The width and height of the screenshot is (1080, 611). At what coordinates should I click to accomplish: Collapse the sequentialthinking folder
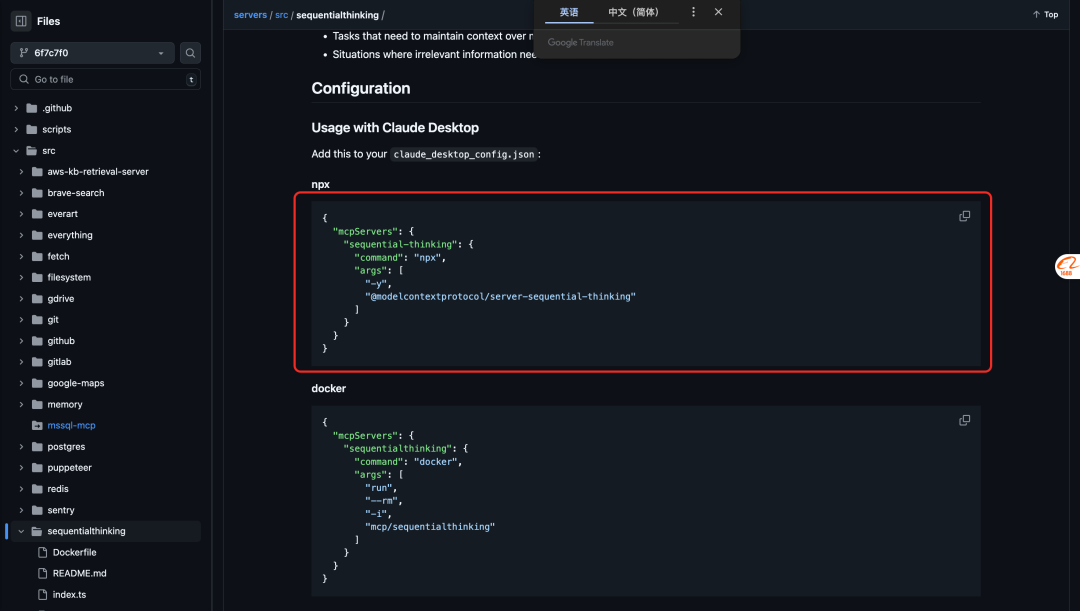coord(21,531)
